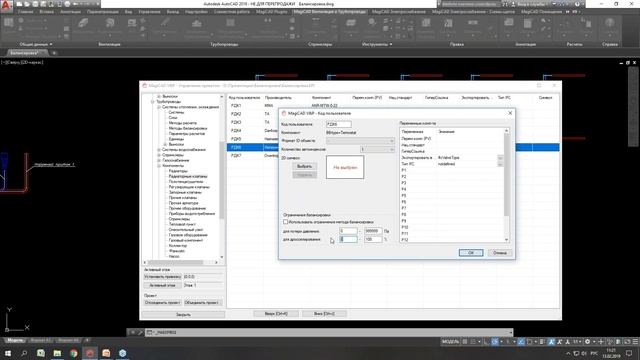
Task: Select the P12 property row
Action: coord(451,240)
